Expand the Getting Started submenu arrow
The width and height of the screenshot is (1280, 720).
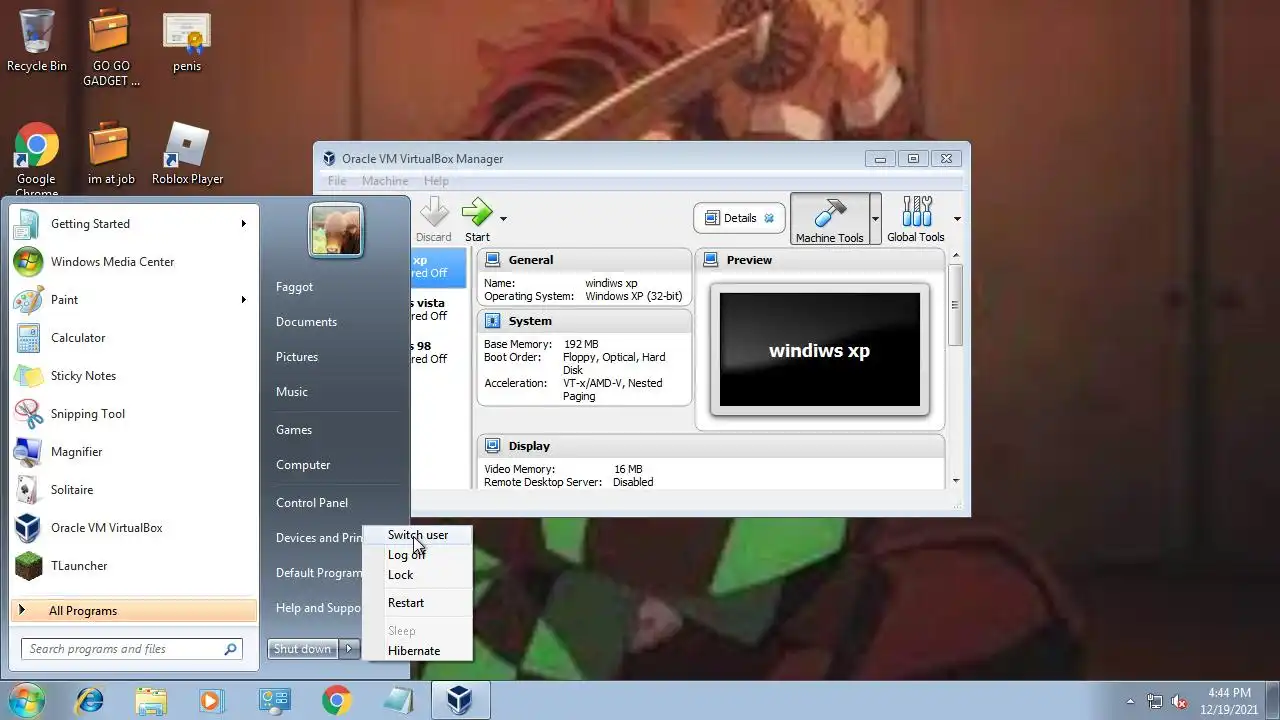point(243,224)
